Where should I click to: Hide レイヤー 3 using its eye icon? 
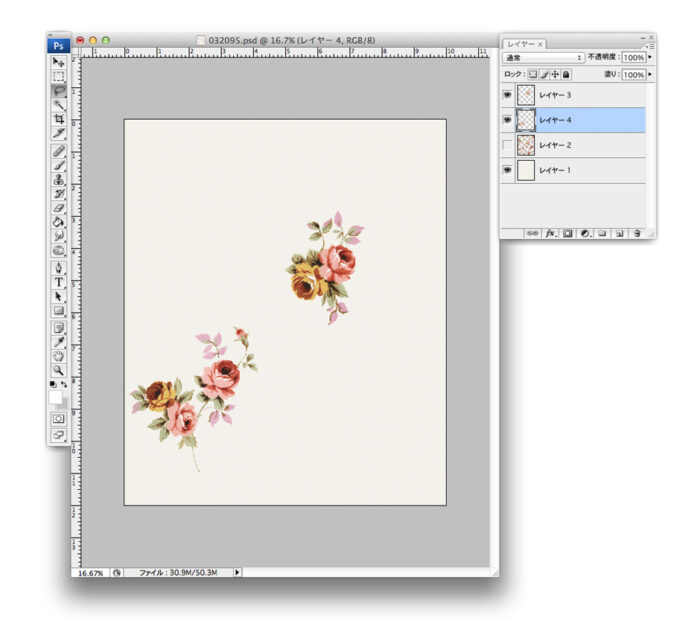(507, 95)
